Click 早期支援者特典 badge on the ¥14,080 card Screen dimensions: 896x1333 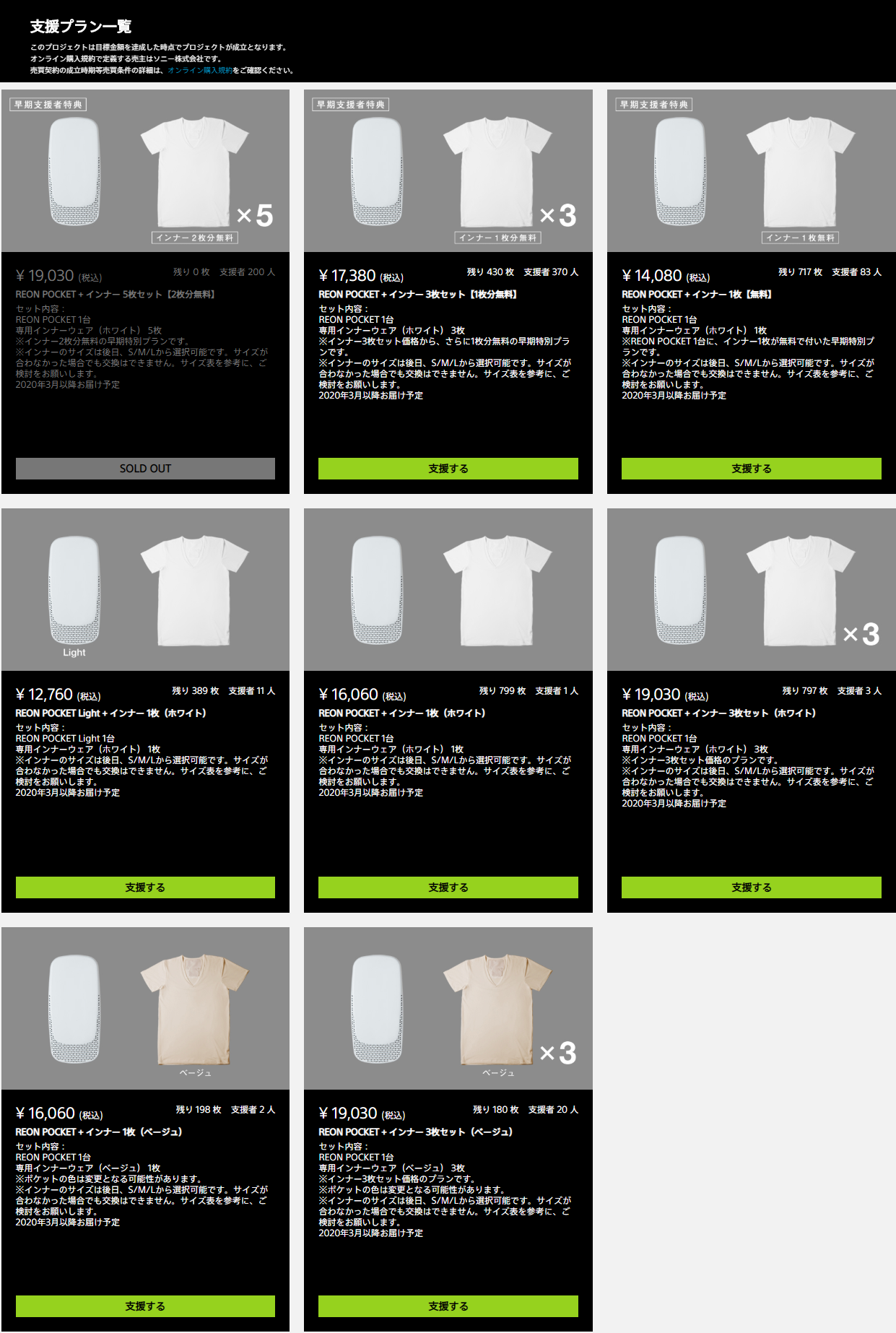point(654,105)
